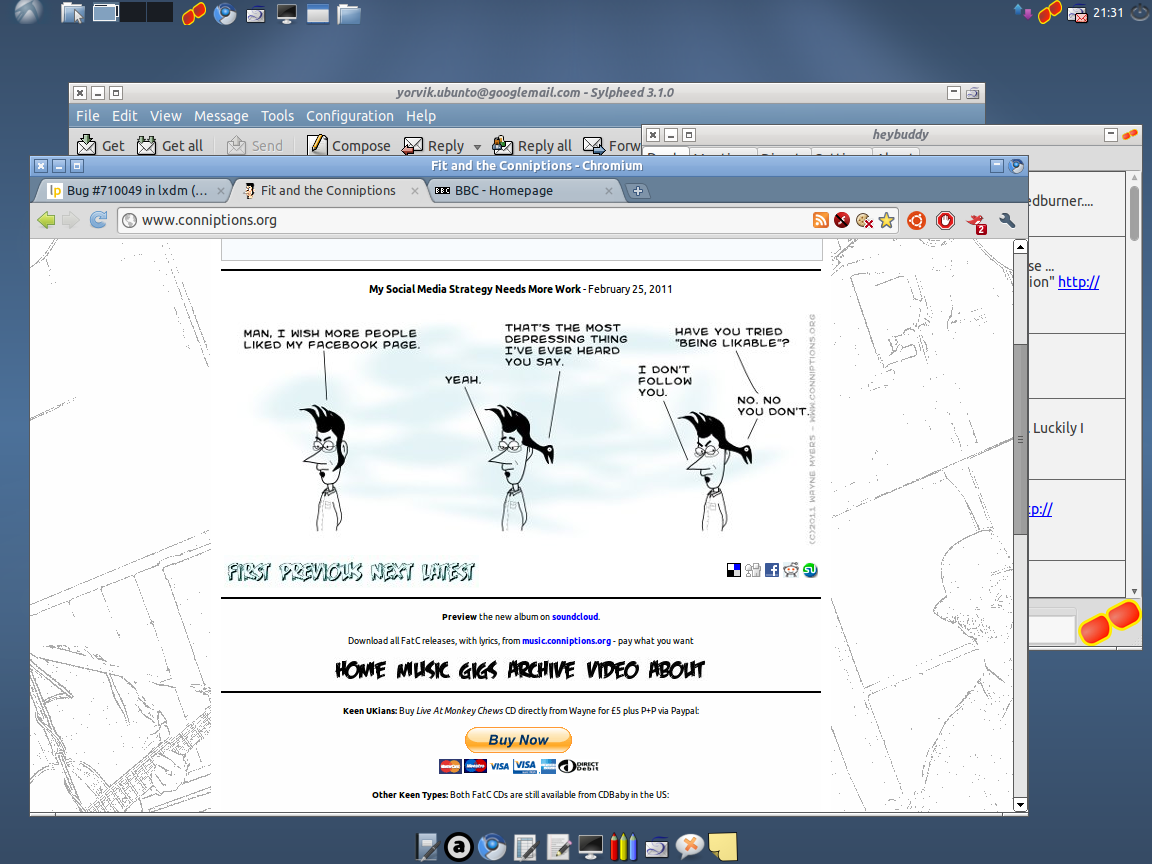Open the Message menu in Sylpheed
Viewport: 1152px width, 864px height.
pos(221,116)
